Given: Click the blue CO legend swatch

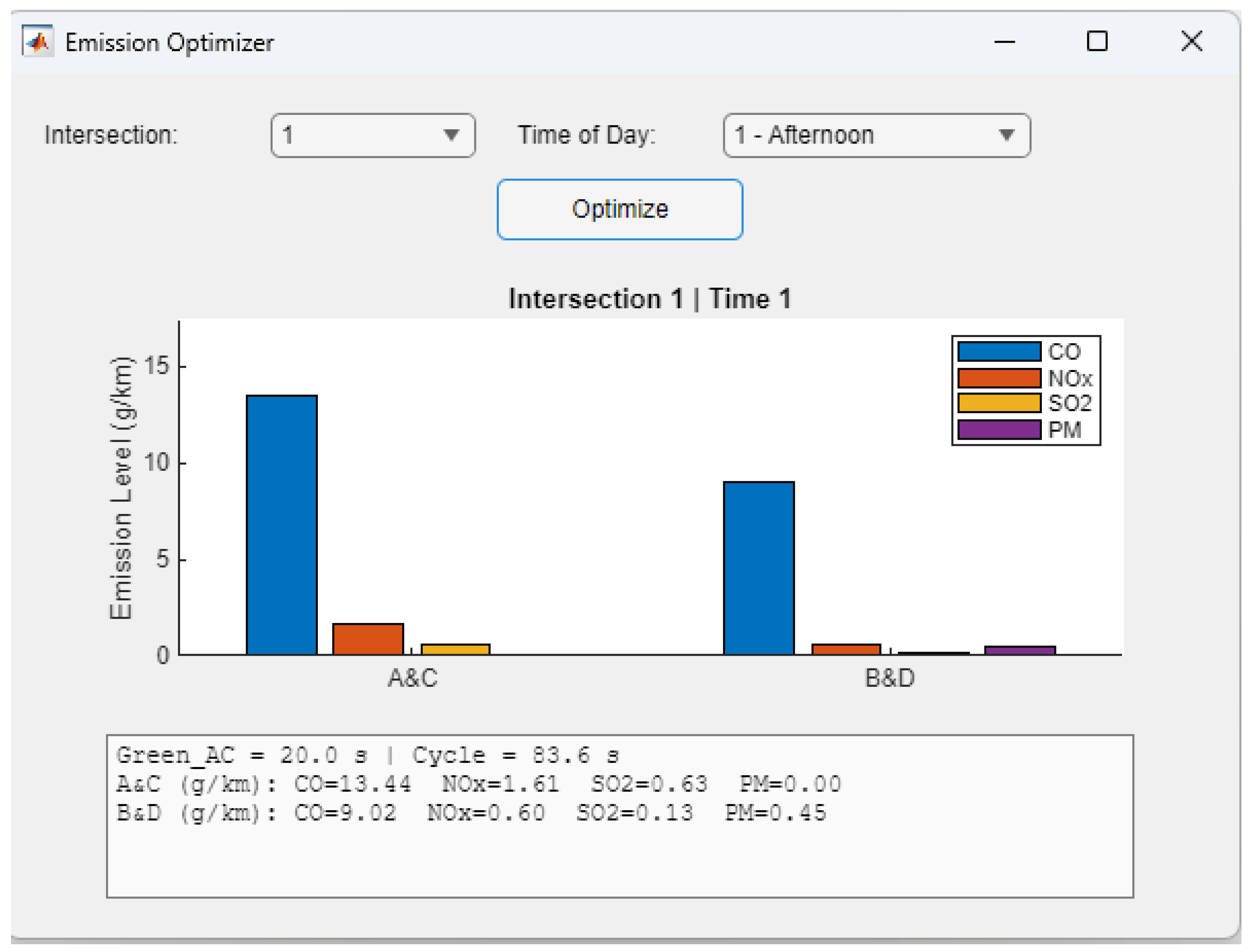Looking at the screenshot, I should pyautogui.click(x=999, y=352).
